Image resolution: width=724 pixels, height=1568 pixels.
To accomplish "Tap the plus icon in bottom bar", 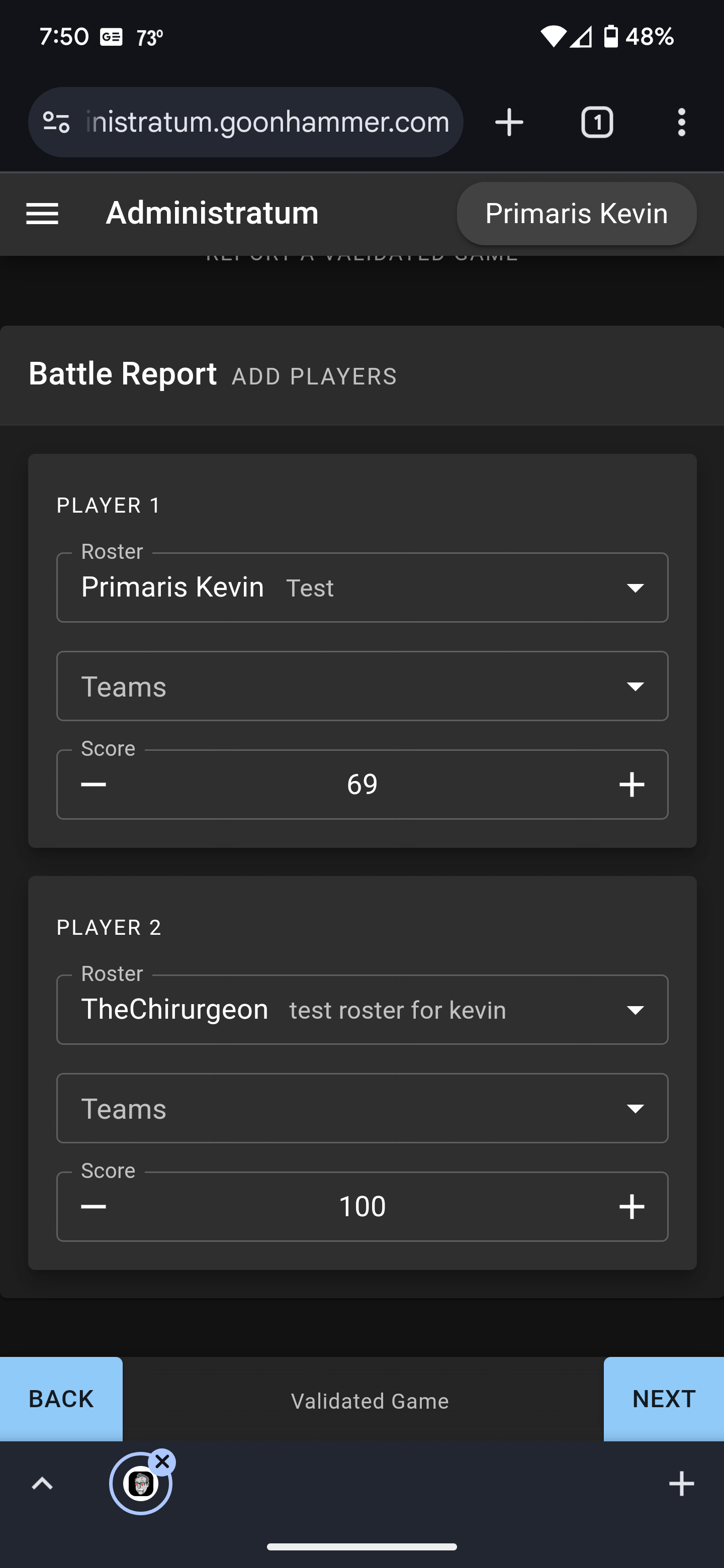I will tap(681, 1484).
